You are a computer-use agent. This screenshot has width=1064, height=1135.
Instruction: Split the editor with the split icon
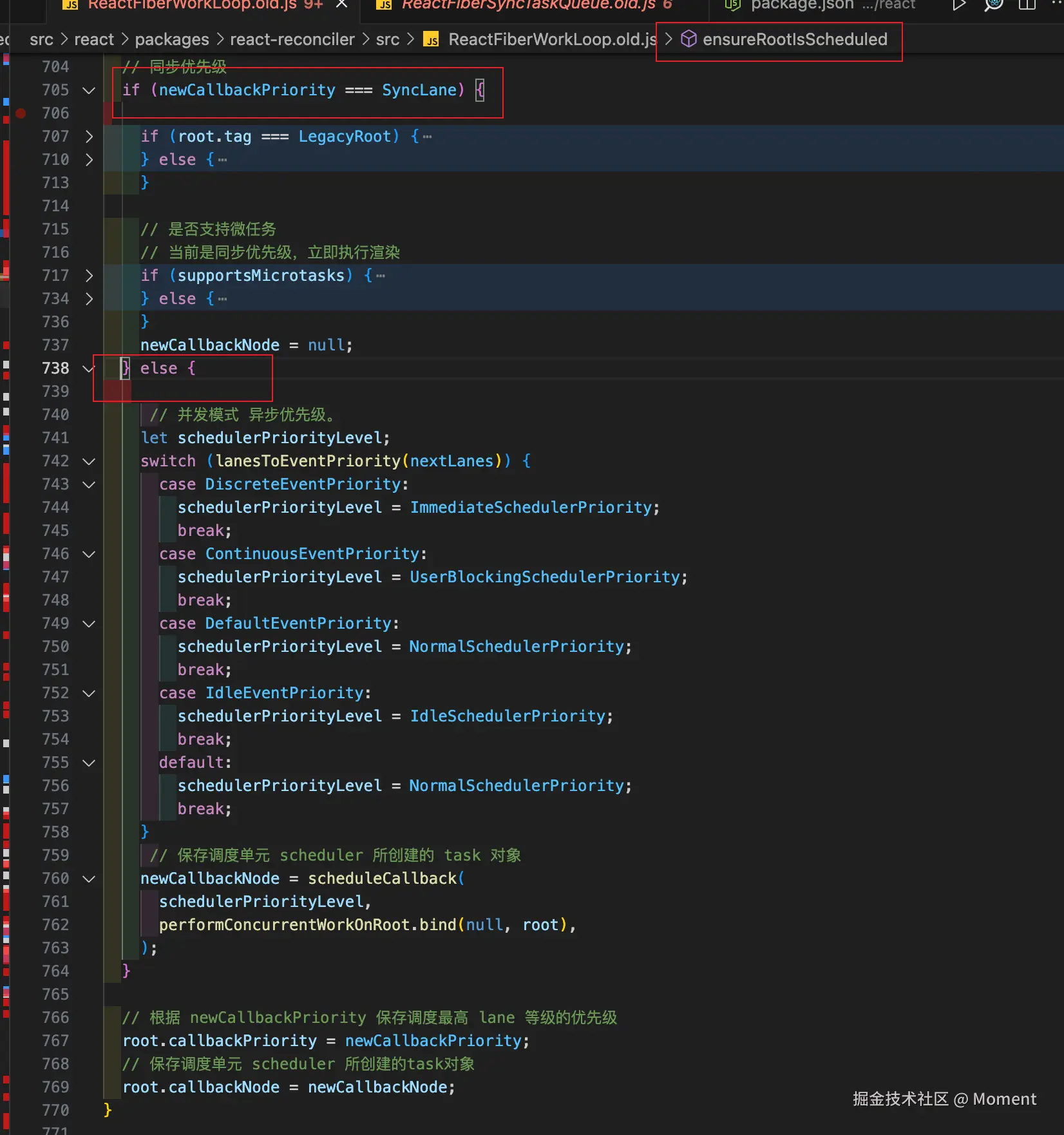coord(1027,5)
